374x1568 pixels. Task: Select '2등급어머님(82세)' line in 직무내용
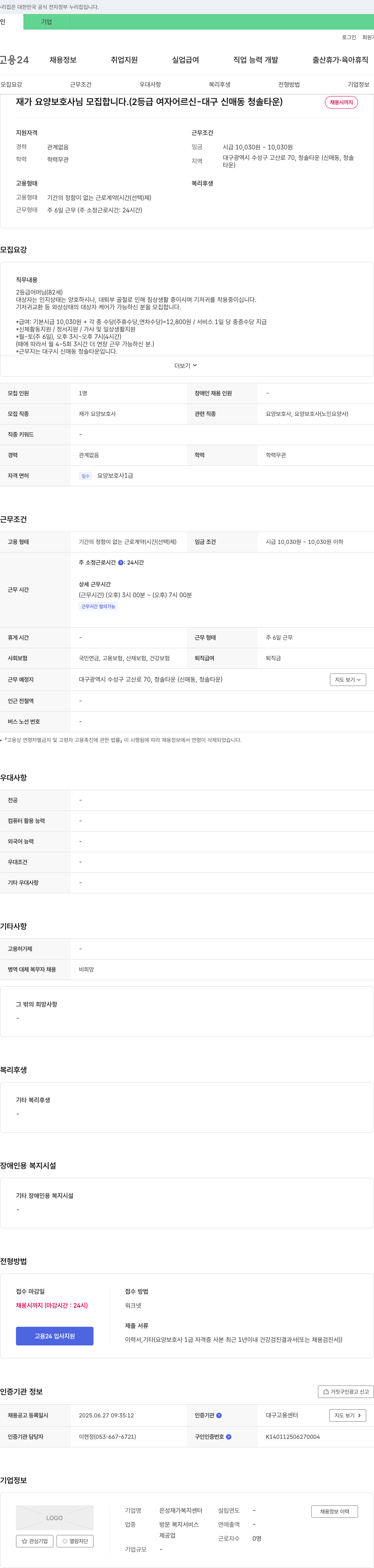click(x=39, y=292)
